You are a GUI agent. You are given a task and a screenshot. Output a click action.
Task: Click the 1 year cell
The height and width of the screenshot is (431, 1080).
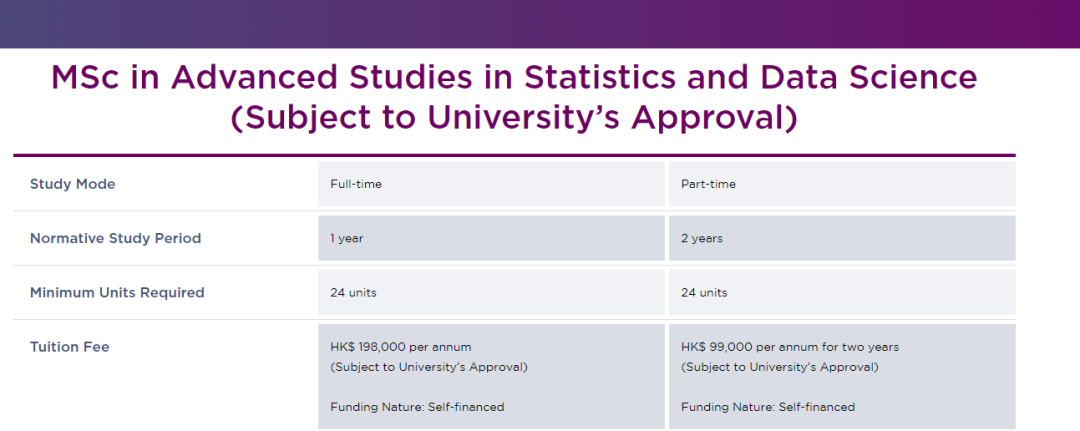pyautogui.click(x=491, y=238)
